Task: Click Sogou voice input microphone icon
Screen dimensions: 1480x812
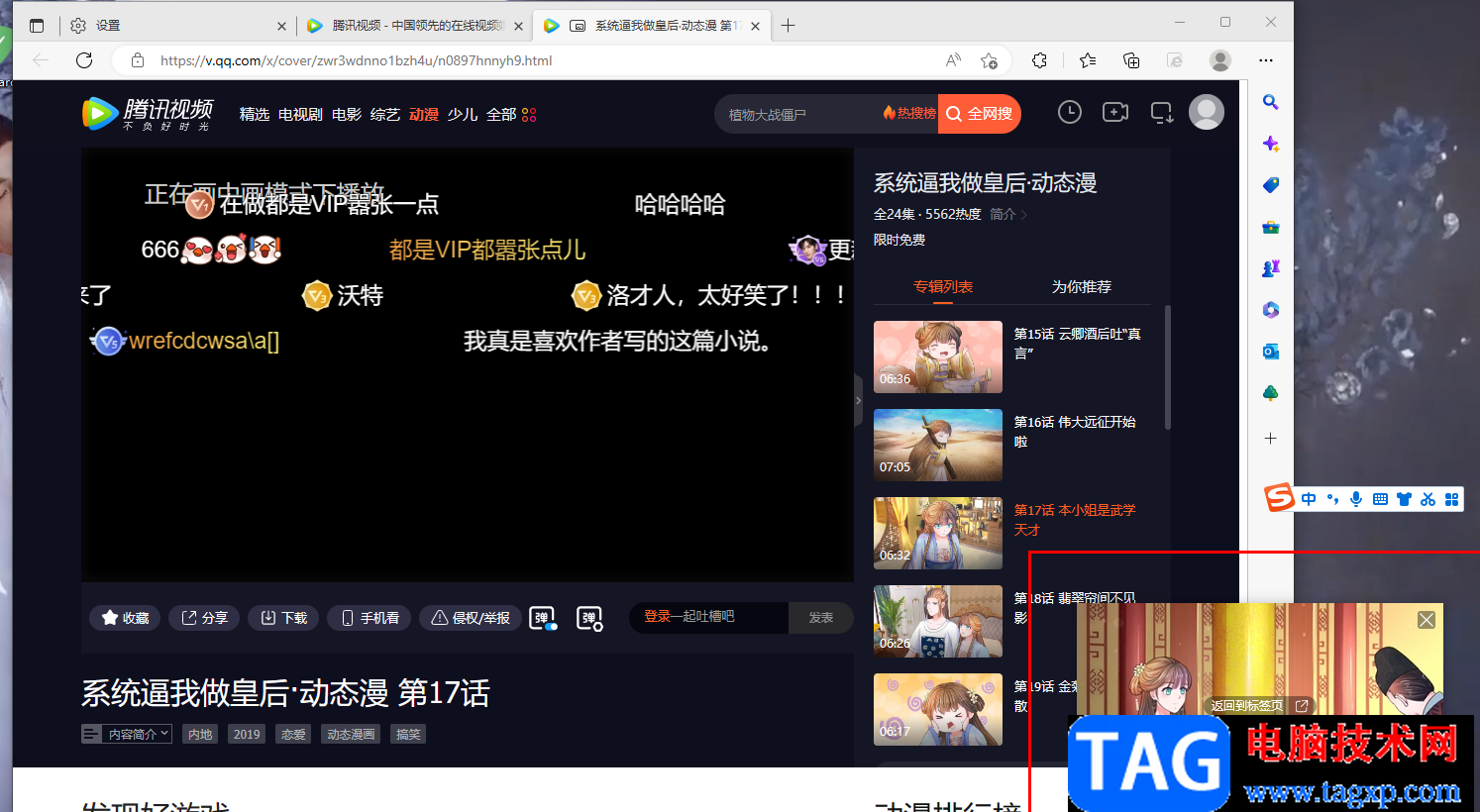Action: point(1356,499)
